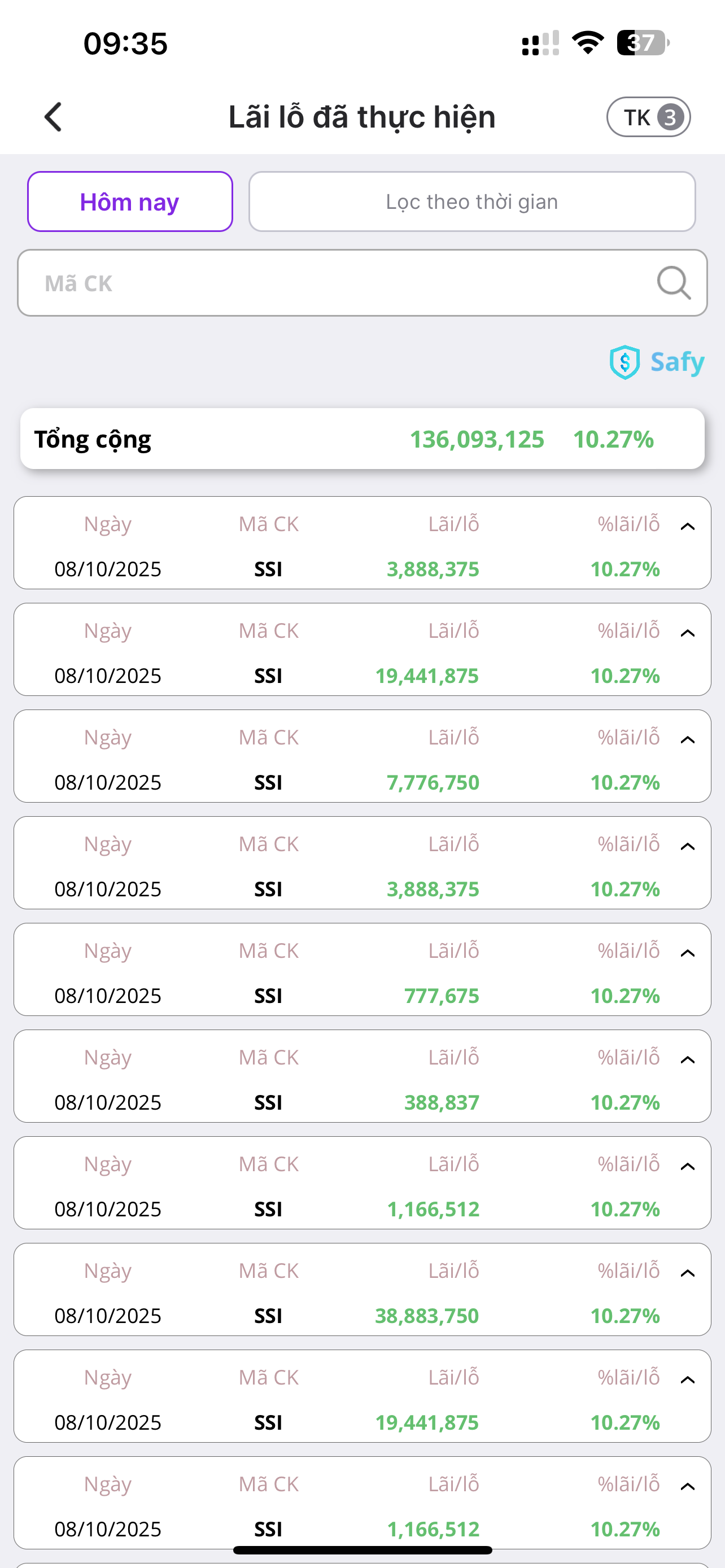Tap the Safy shield icon
725x1568 pixels.
[624, 362]
